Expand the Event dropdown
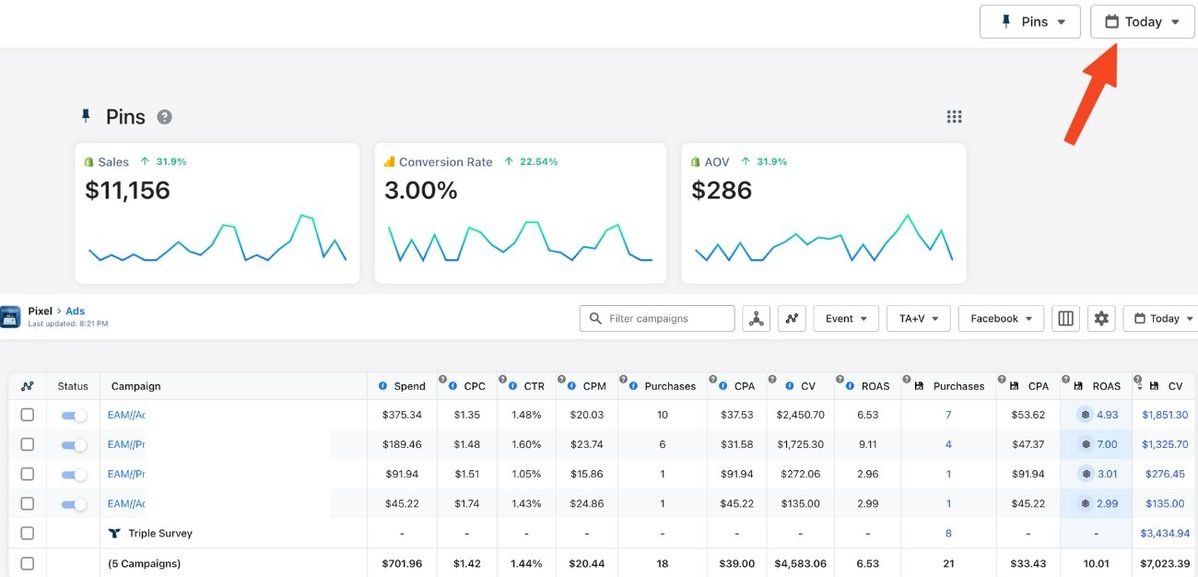 846,319
